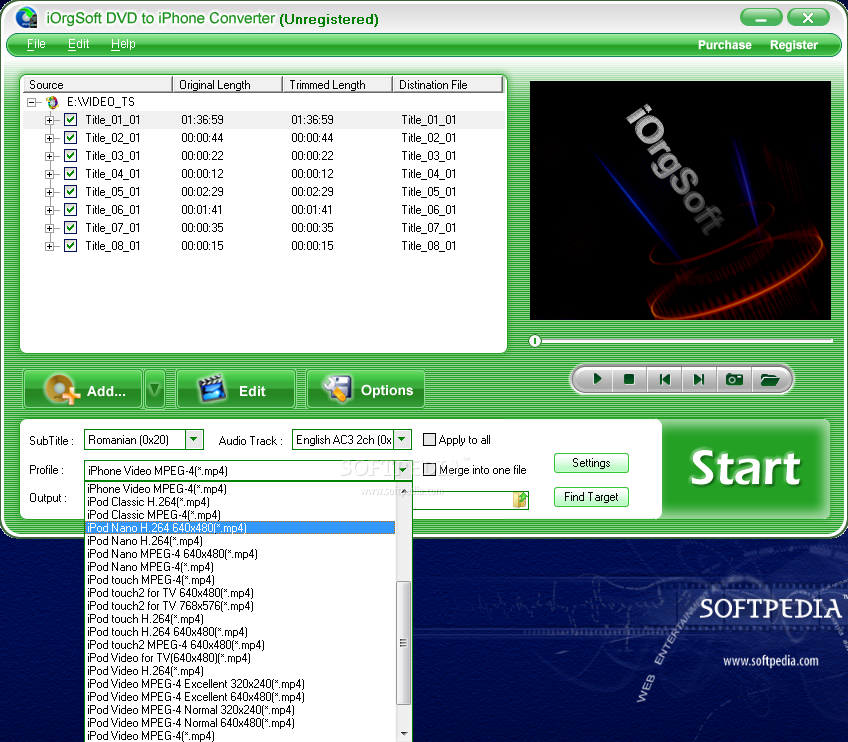Open the Audio Track dropdown
Screen dimensions: 848x742
pos(402,440)
